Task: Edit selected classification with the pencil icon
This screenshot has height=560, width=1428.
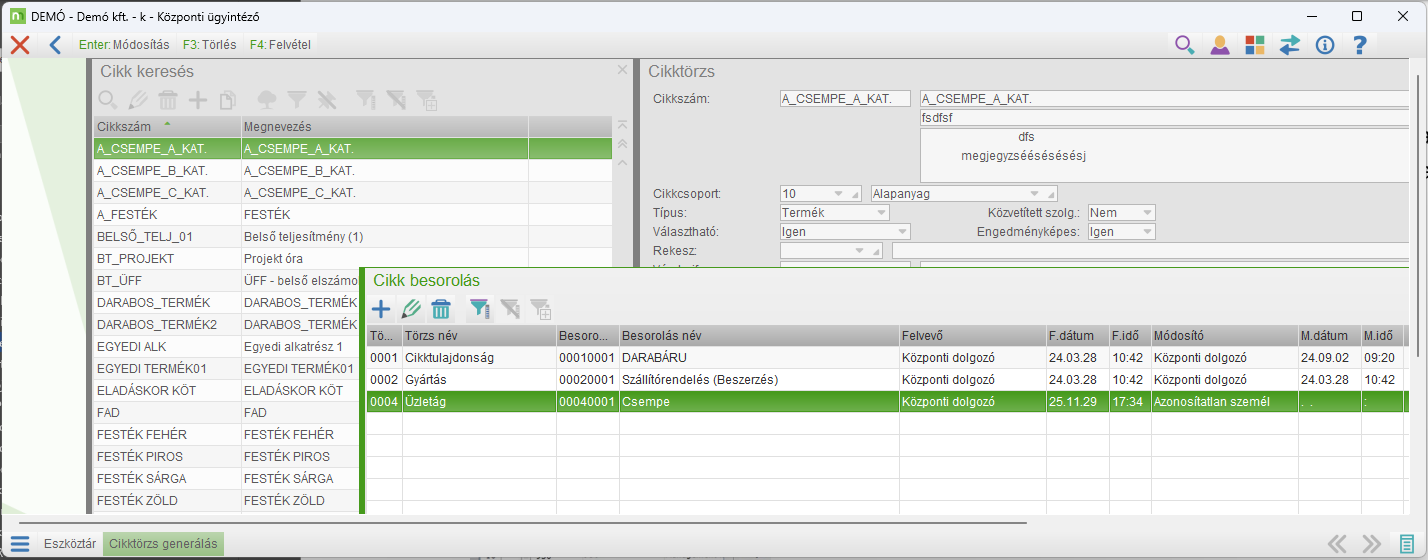Action: (x=411, y=309)
